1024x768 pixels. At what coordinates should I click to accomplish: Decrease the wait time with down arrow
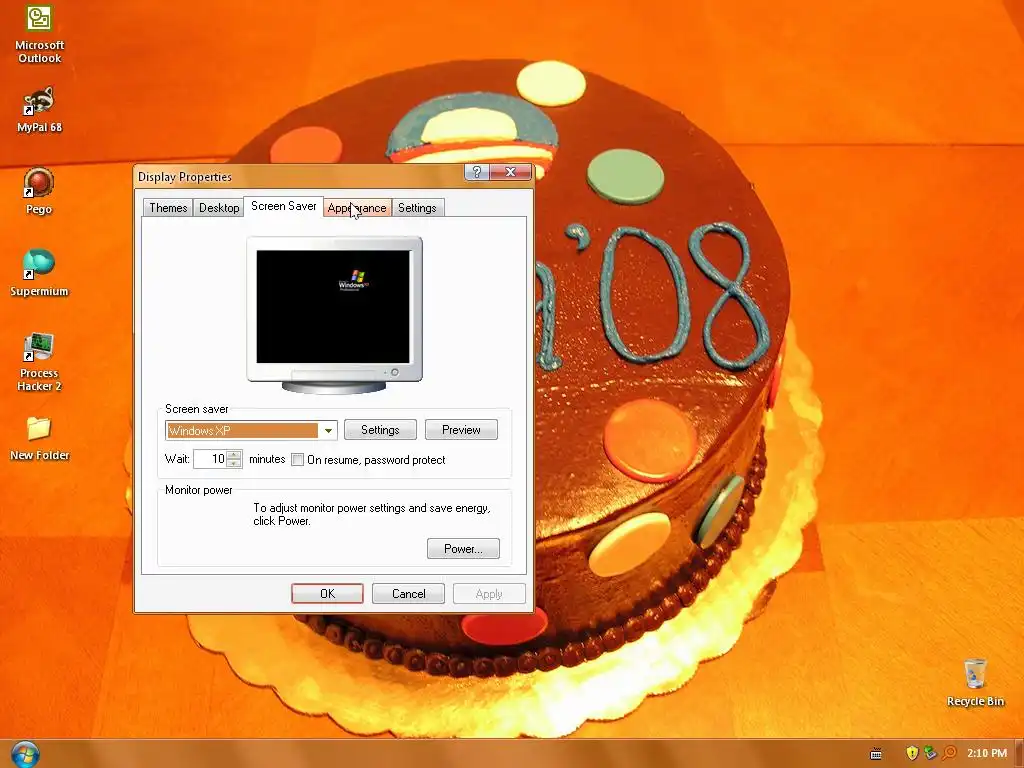[x=234, y=464]
